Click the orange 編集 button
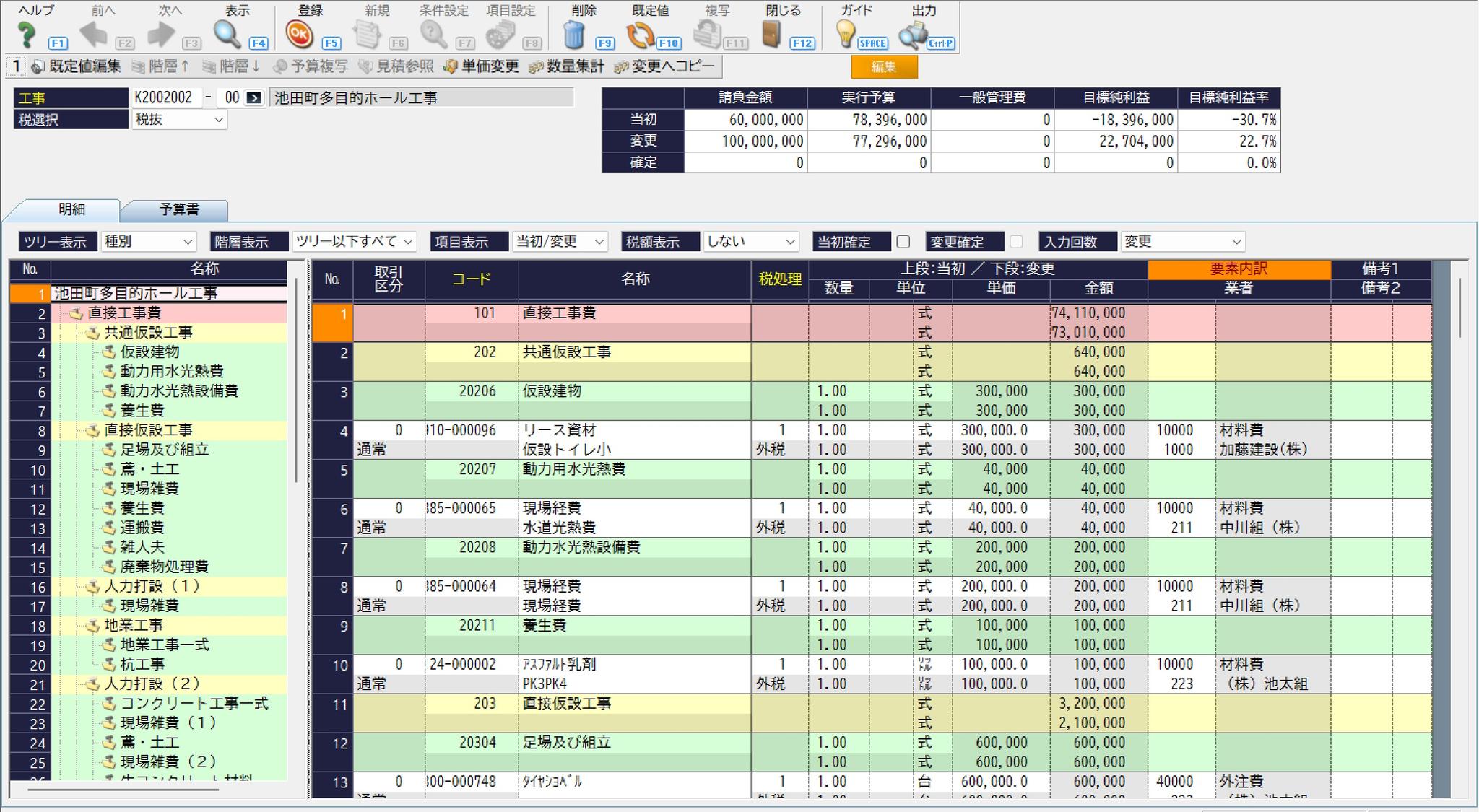This screenshot has width=1479, height=812. (x=884, y=67)
